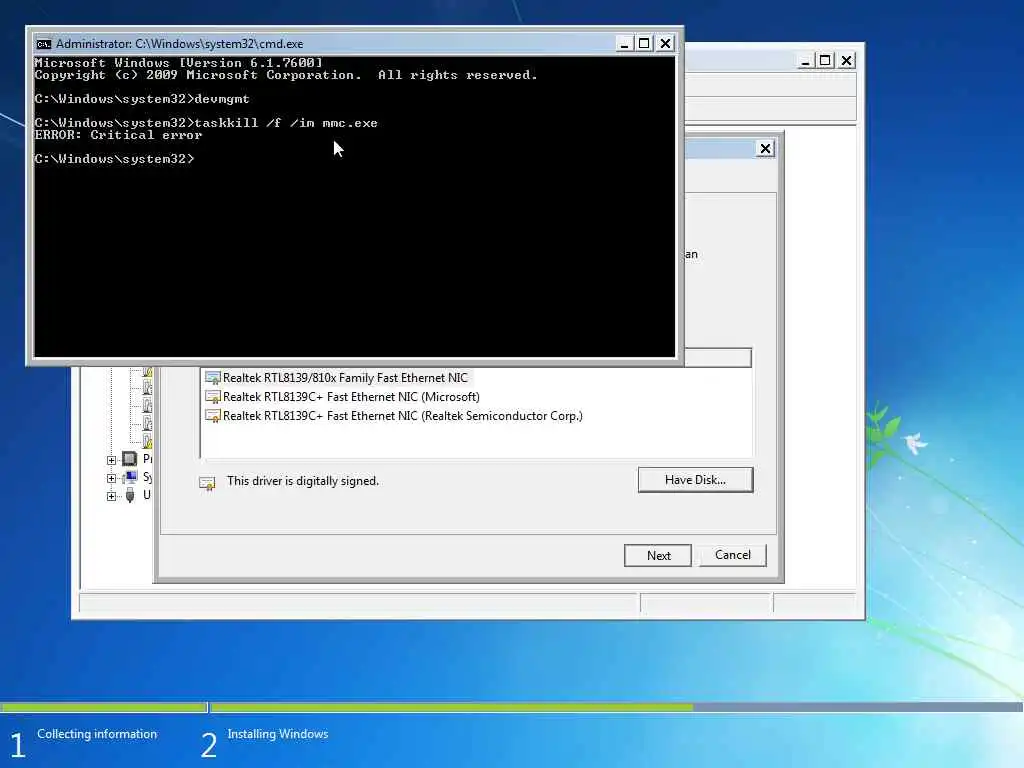Close the driver update dialog with X
The width and height of the screenshot is (1024, 768).
(x=765, y=149)
